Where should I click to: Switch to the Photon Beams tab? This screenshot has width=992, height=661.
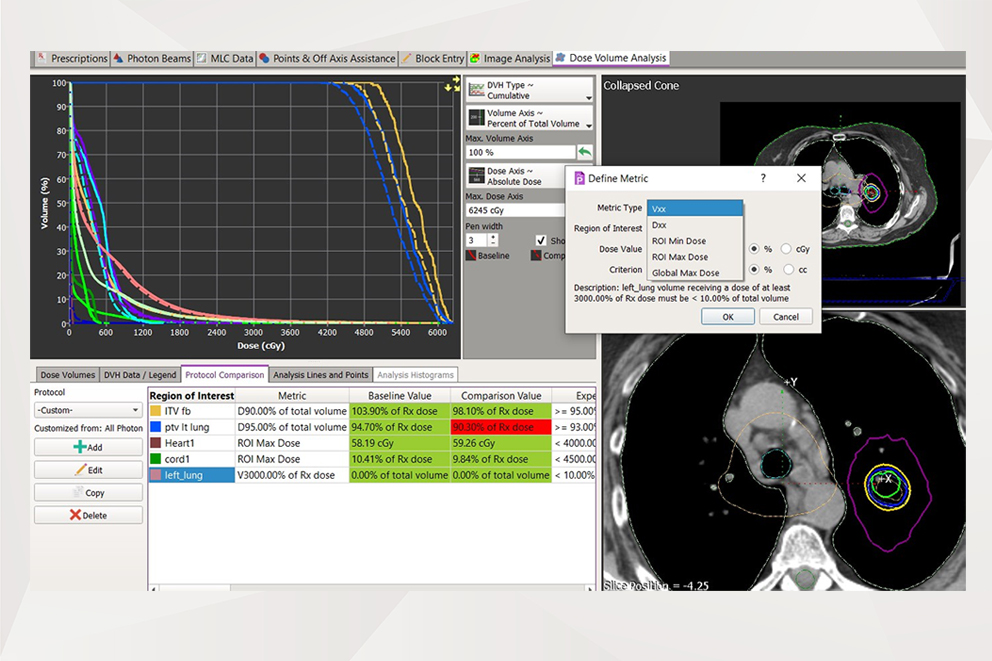(x=154, y=59)
